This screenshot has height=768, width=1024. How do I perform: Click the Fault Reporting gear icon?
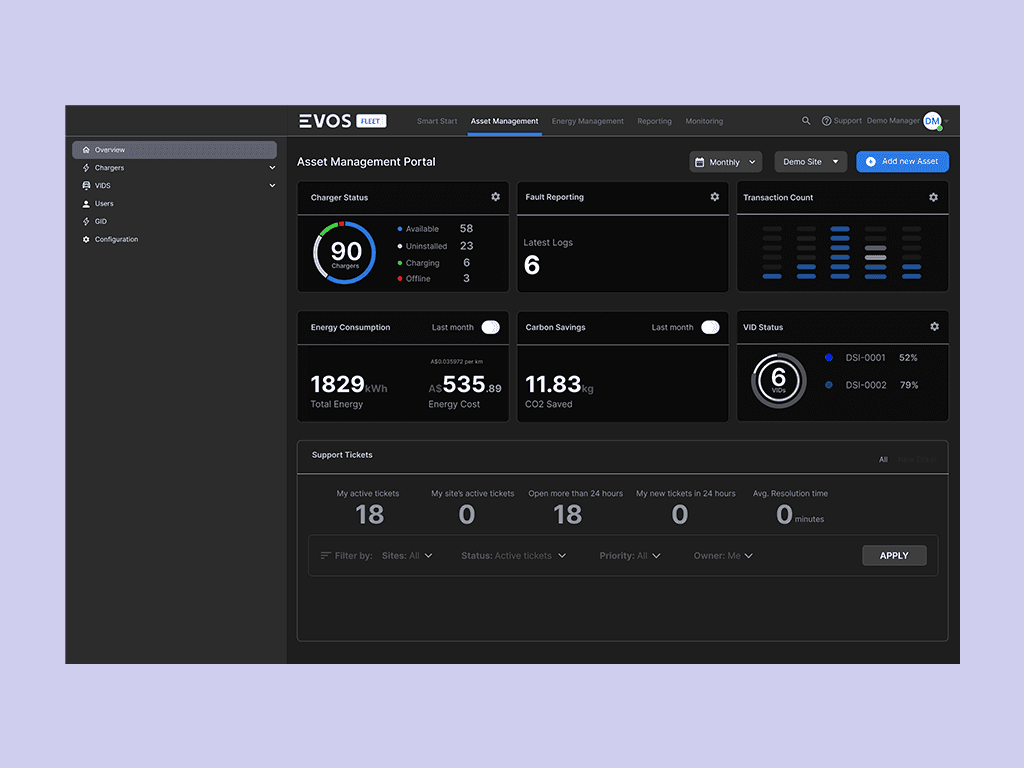click(x=714, y=197)
